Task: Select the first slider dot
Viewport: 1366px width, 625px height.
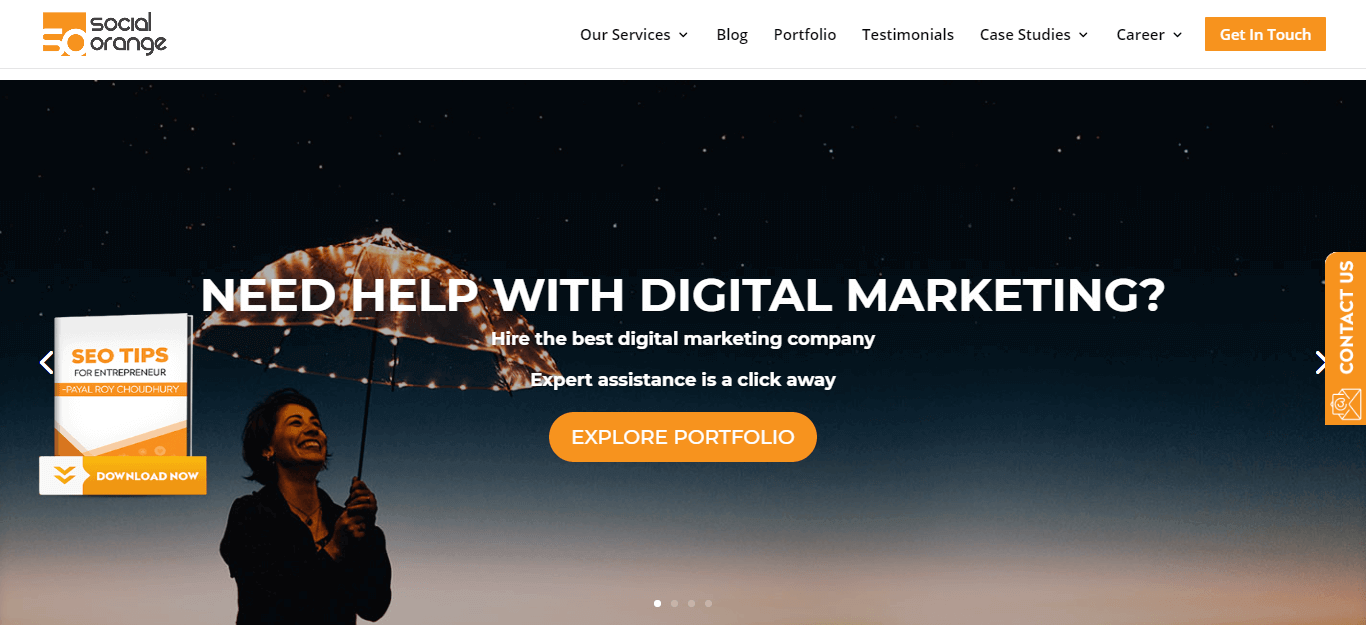Action: pos(657,603)
